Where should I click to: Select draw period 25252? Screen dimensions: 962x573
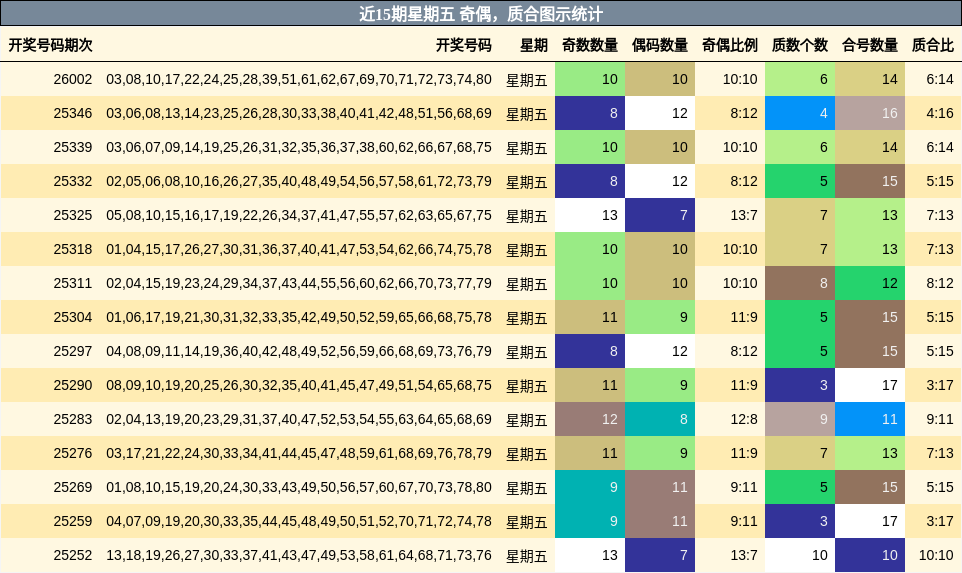(72, 555)
